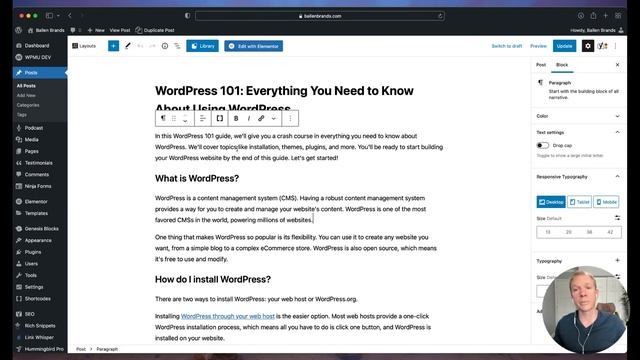
Task: Open Media in the admin menu
Action: (31, 140)
